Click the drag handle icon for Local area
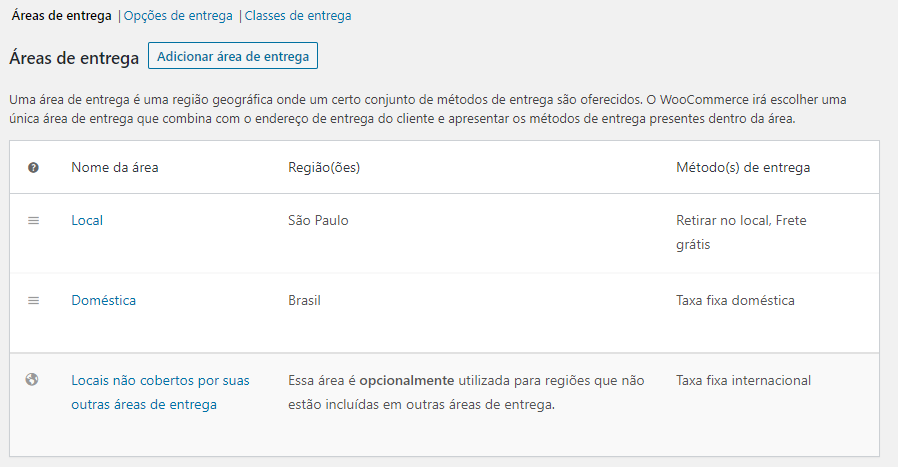 tap(34, 221)
